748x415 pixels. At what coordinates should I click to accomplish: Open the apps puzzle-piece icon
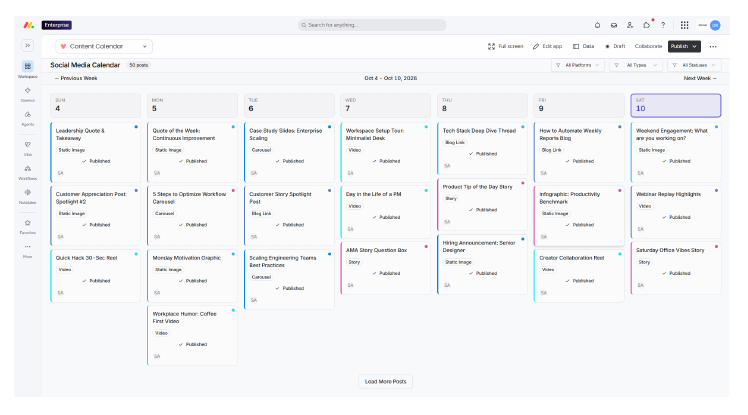646,25
